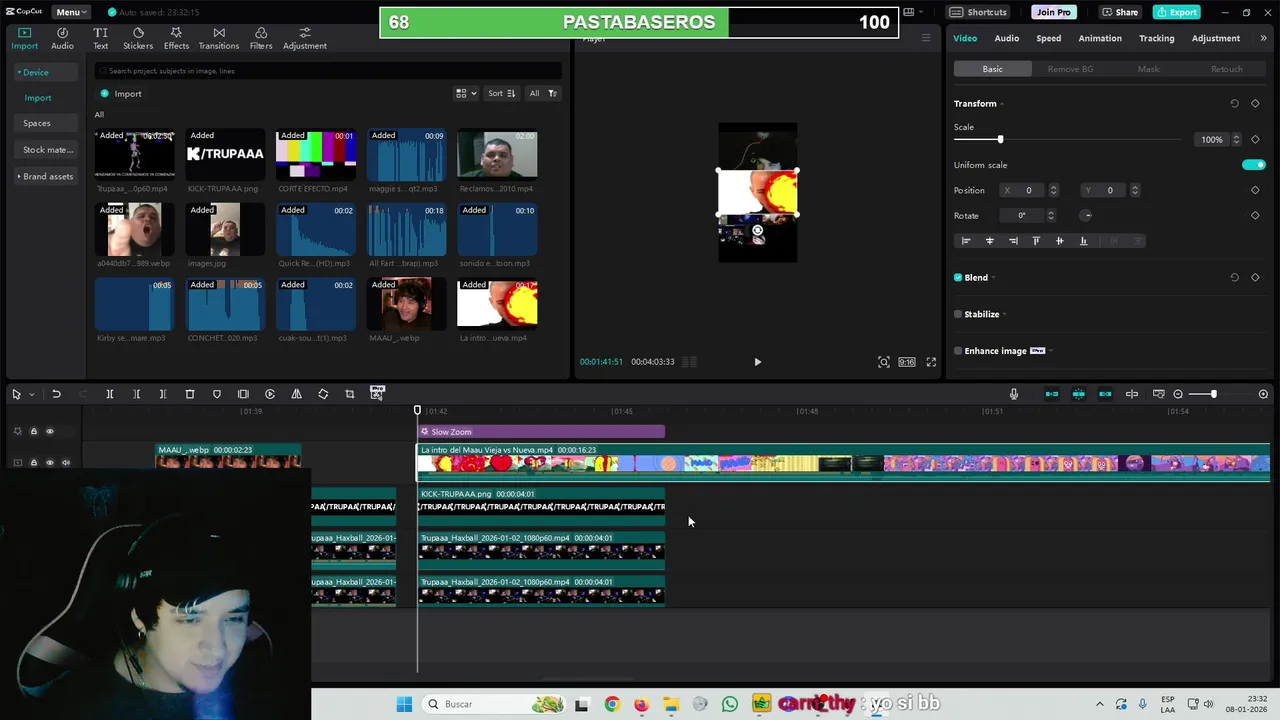Click the Share button
Image resolution: width=1280 pixels, height=720 pixels.
point(1120,12)
